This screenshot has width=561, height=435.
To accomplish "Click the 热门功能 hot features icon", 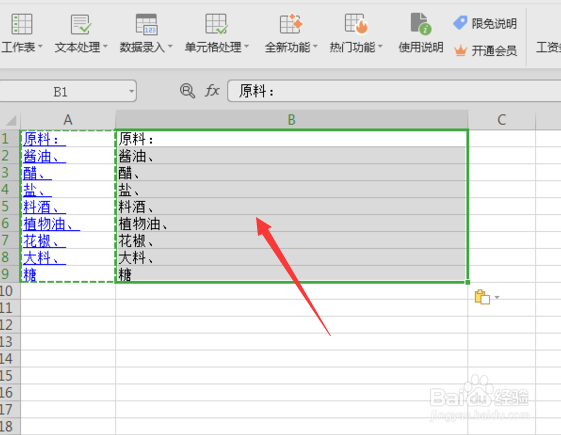I will click(x=356, y=24).
